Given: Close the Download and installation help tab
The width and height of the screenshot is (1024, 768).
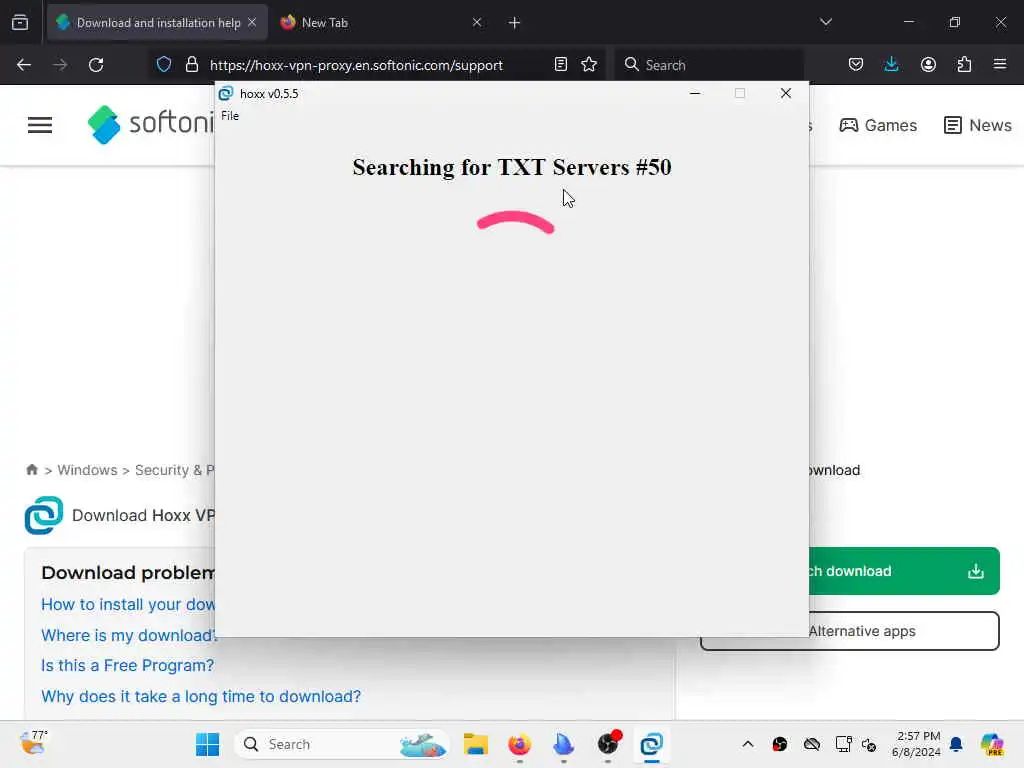Looking at the screenshot, I should pyautogui.click(x=252, y=23).
